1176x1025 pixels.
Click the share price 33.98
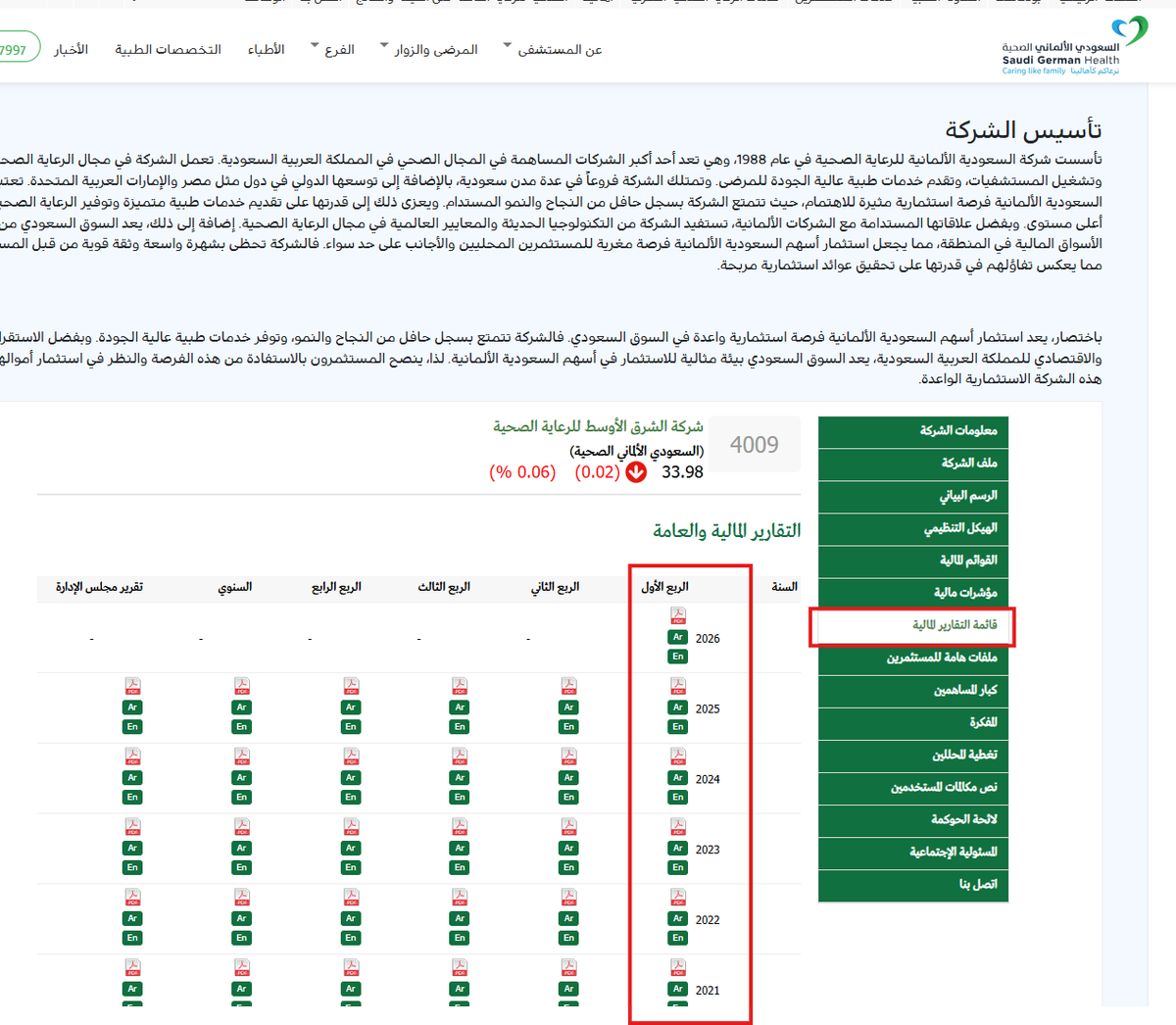(682, 472)
